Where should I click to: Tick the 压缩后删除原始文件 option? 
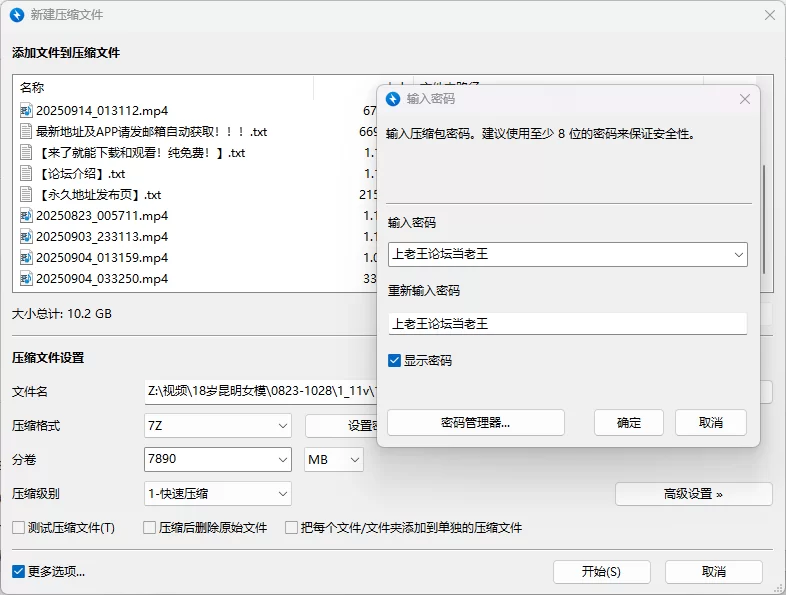click(149, 528)
